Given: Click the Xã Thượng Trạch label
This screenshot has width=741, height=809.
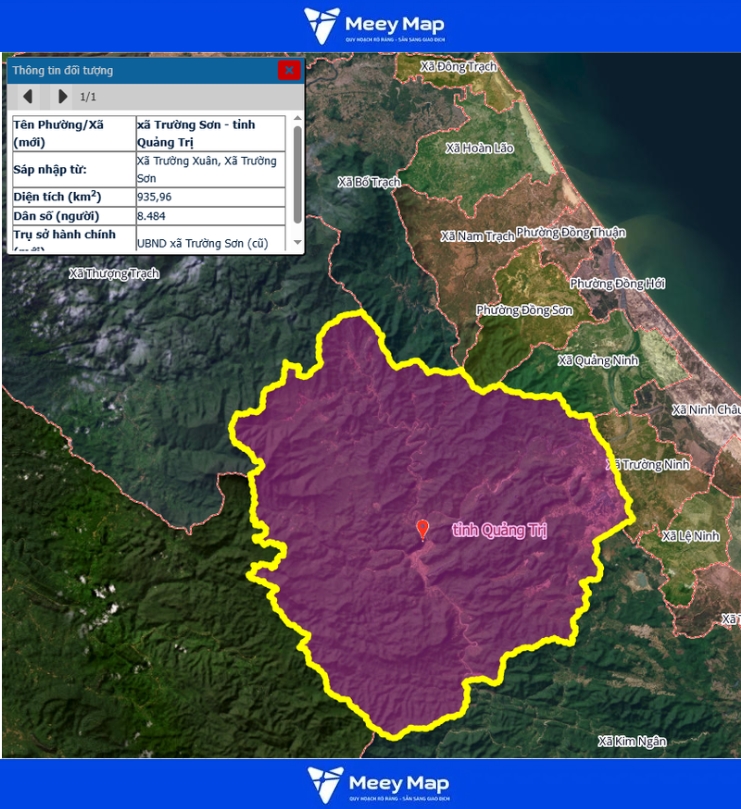Looking at the screenshot, I should pos(114,273).
